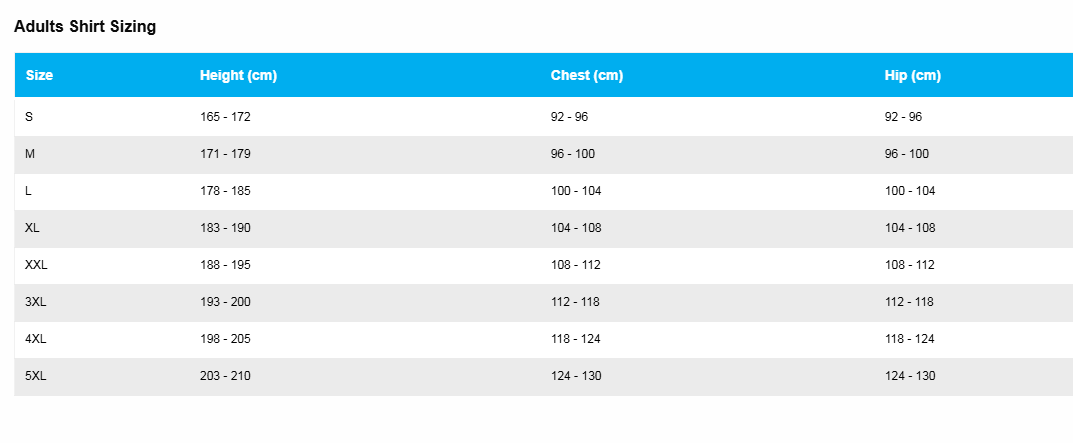Click the 3XL size cell
The width and height of the screenshot is (1073, 443).
(x=36, y=302)
